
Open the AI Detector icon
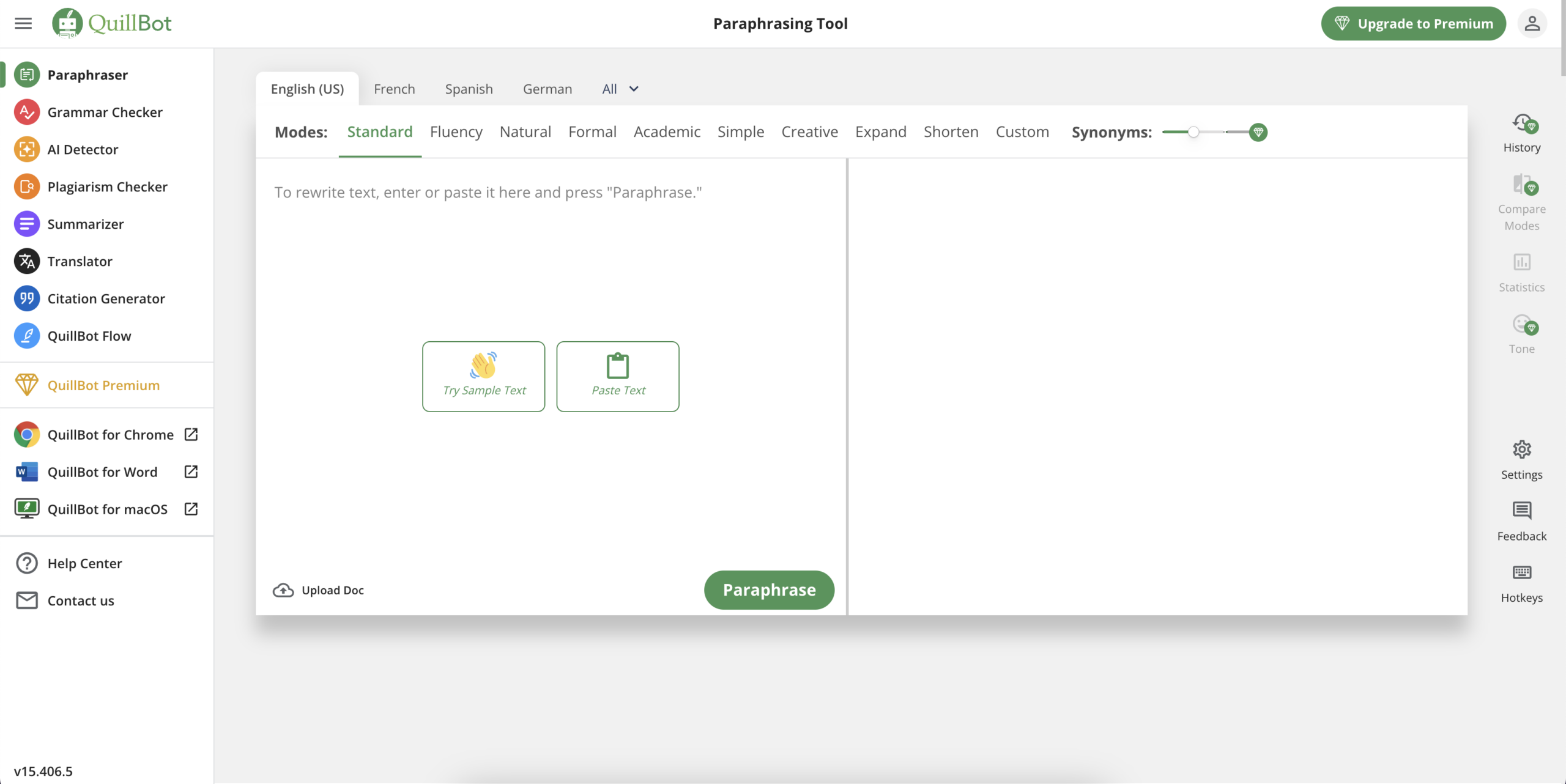pyautogui.click(x=27, y=149)
